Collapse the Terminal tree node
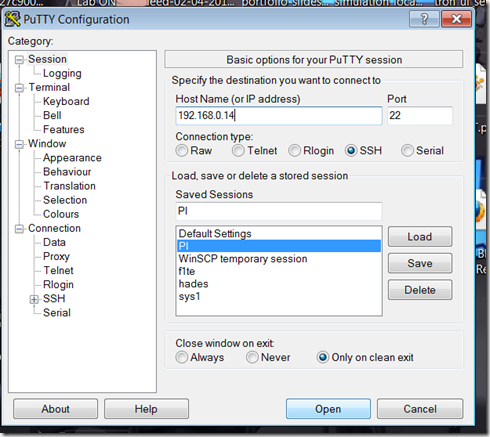 19,88
